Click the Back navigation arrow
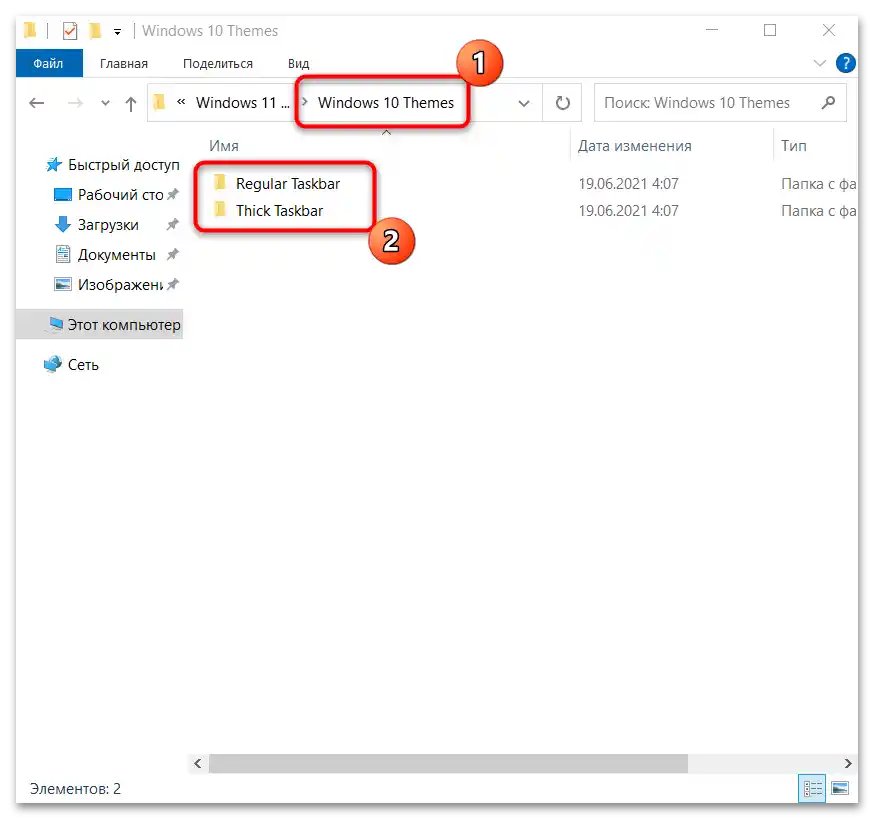Viewport: 874px width, 819px height. click(x=37, y=103)
